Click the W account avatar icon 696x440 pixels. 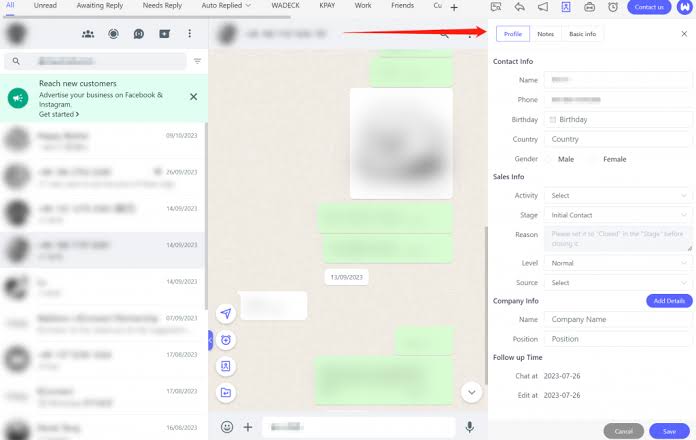point(685,7)
